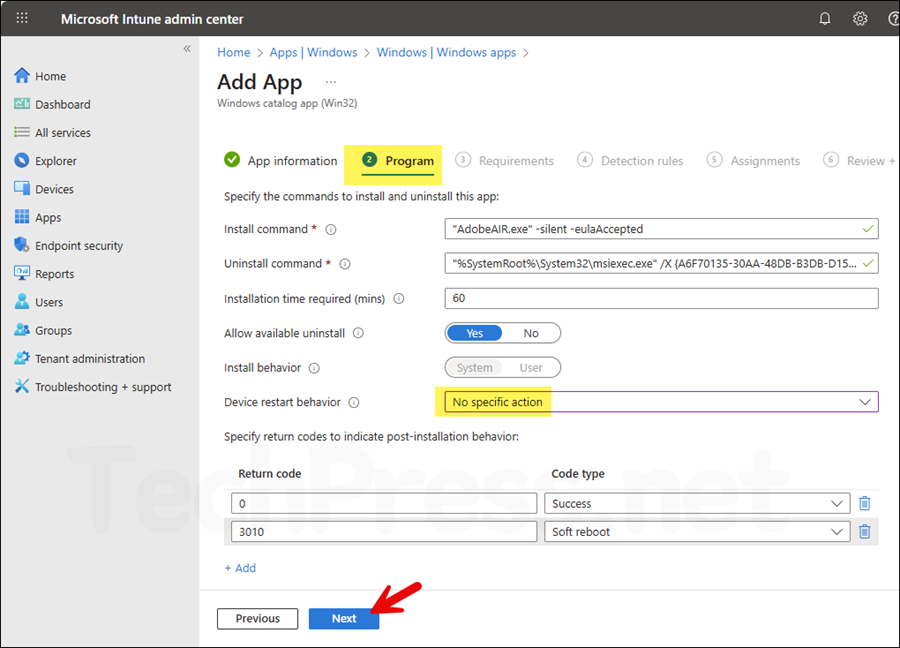This screenshot has height=648, width=900.
Task: Click the Groups icon in sidebar
Action: coord(22,330)
